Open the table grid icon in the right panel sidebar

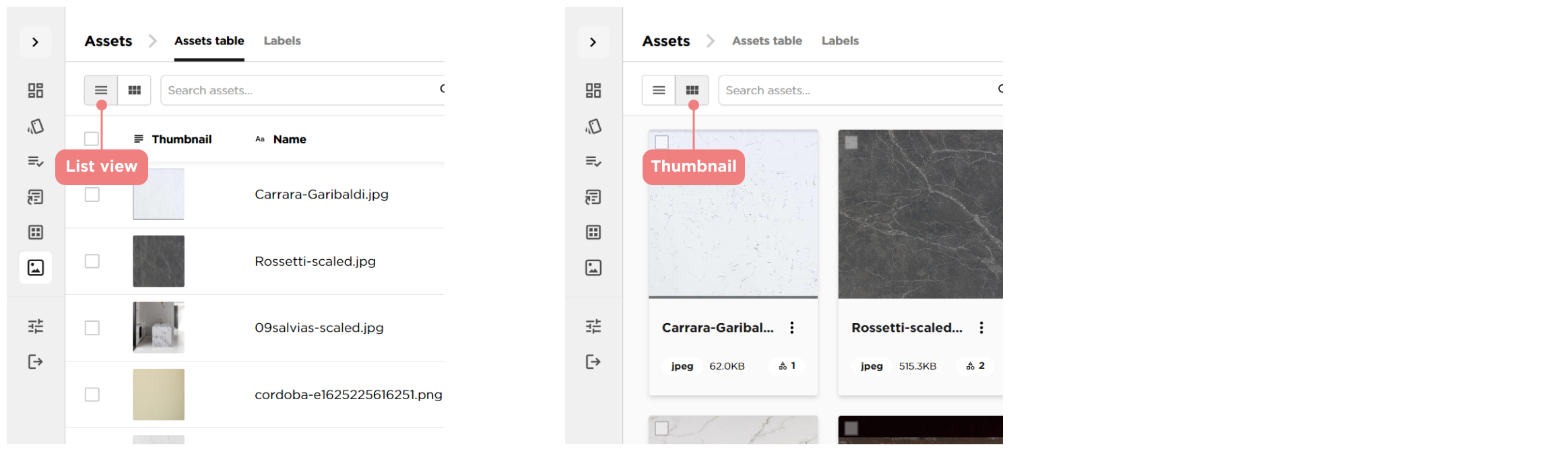[x=593, y=232]
